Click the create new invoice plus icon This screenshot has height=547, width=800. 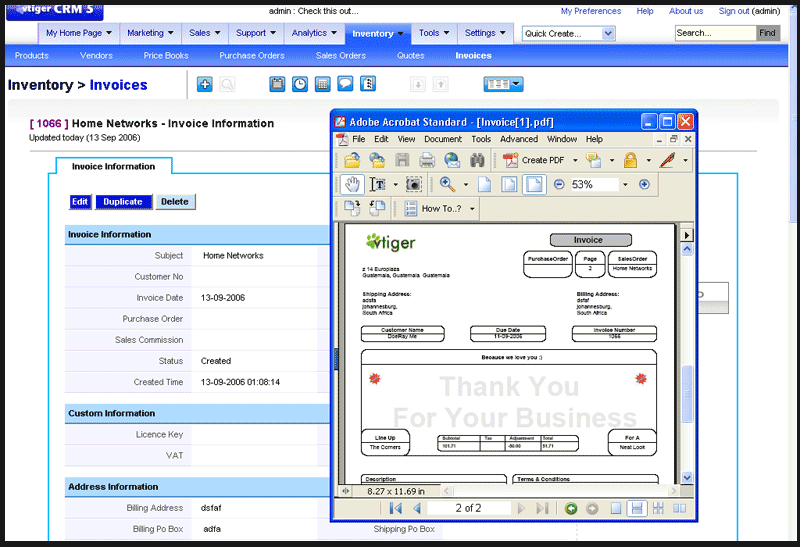coord(205,84)
